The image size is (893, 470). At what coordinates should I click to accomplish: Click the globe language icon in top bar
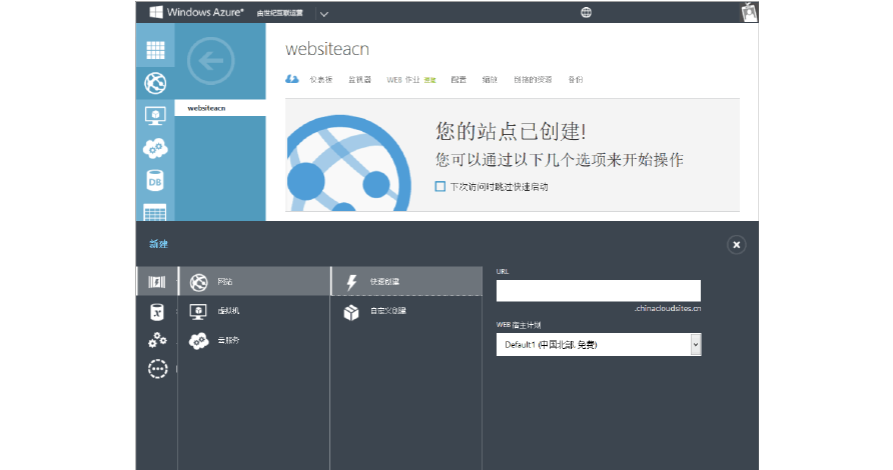(x=586, y=12)
